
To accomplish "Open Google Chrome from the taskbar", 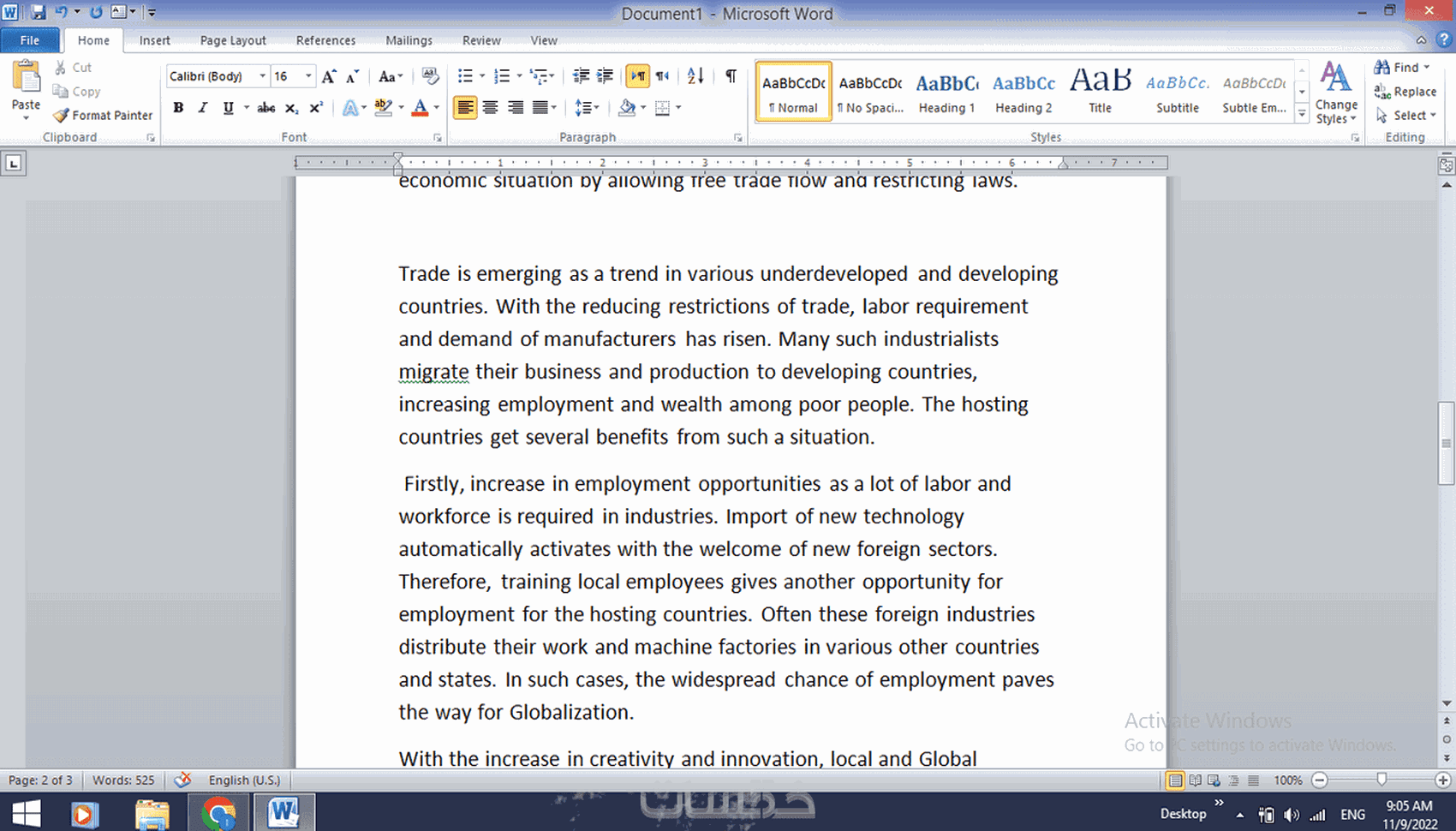I will [218, 812].
